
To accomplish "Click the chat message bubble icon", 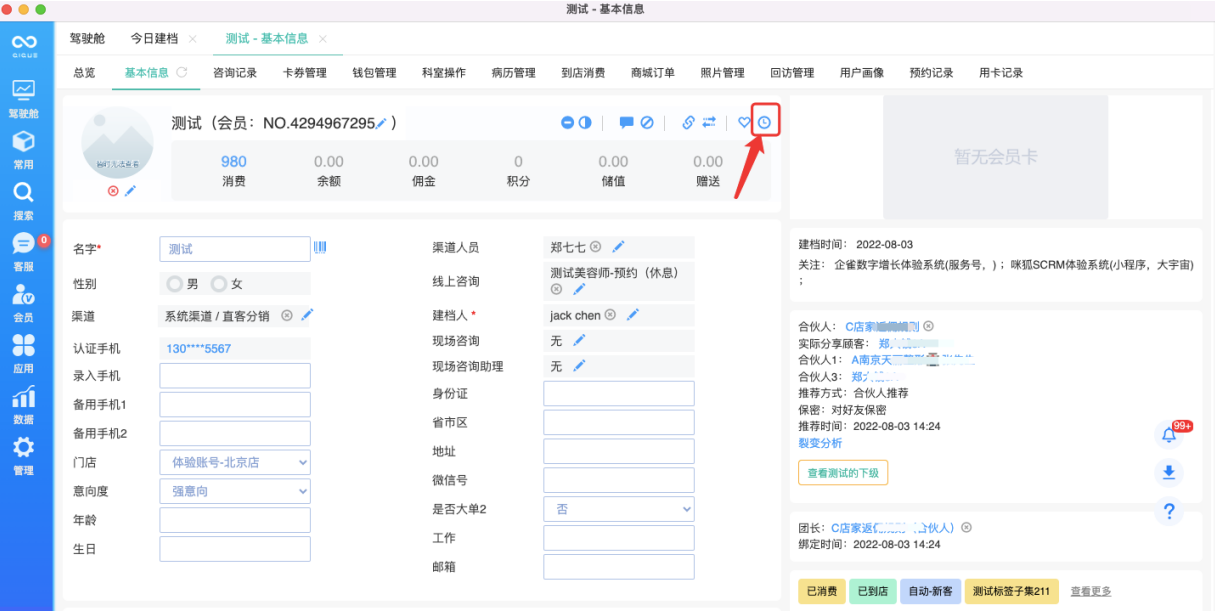I will 627,123.
